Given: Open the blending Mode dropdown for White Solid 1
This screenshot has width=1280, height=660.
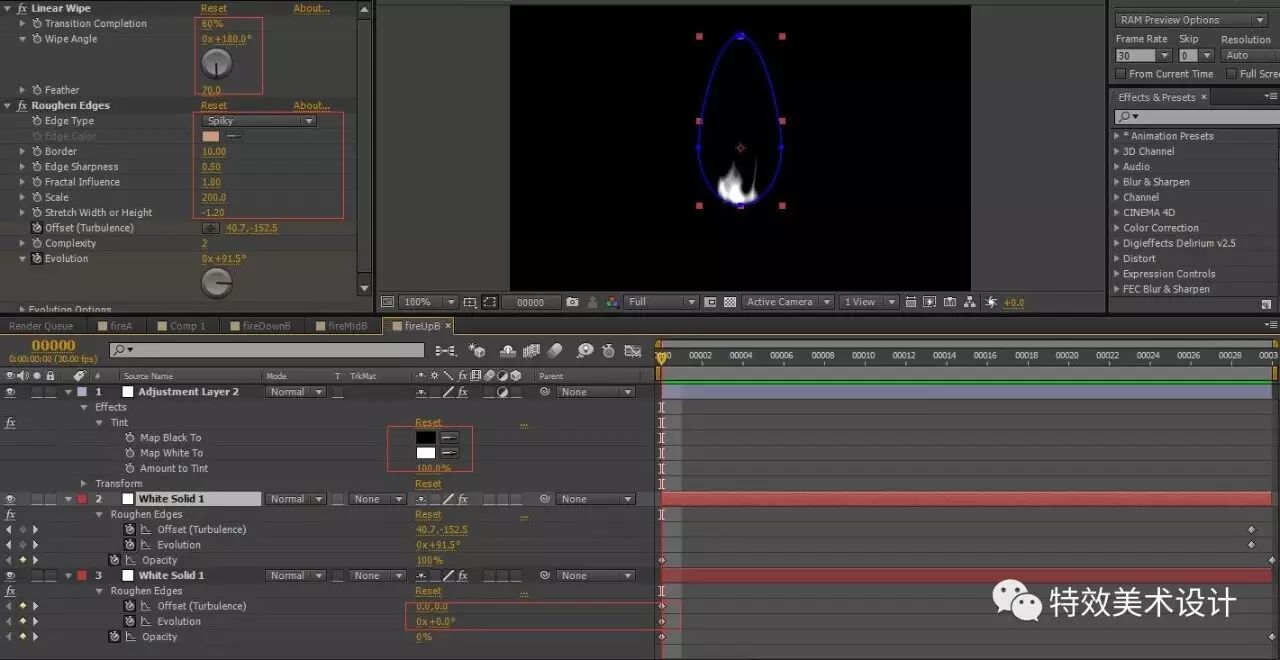Looking at the screenshot, I should coord(294,498).
